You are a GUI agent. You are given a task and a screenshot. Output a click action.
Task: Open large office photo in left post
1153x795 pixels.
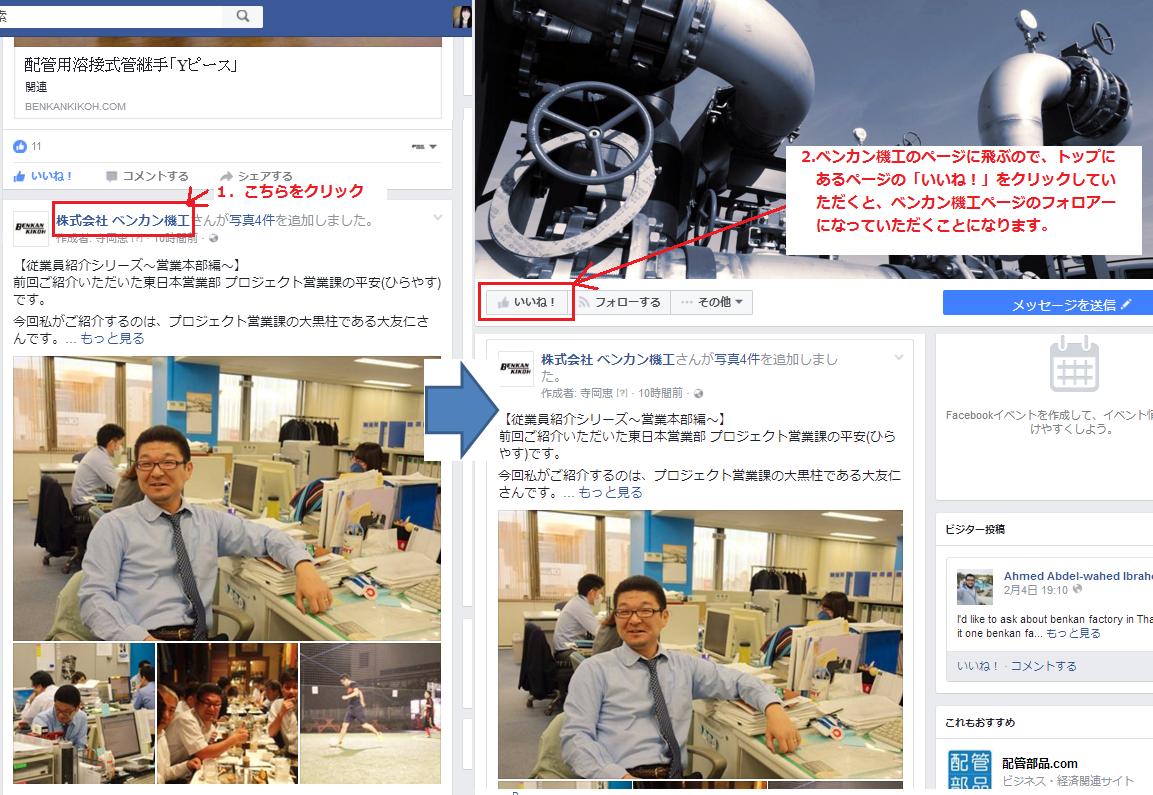[226, 499]
